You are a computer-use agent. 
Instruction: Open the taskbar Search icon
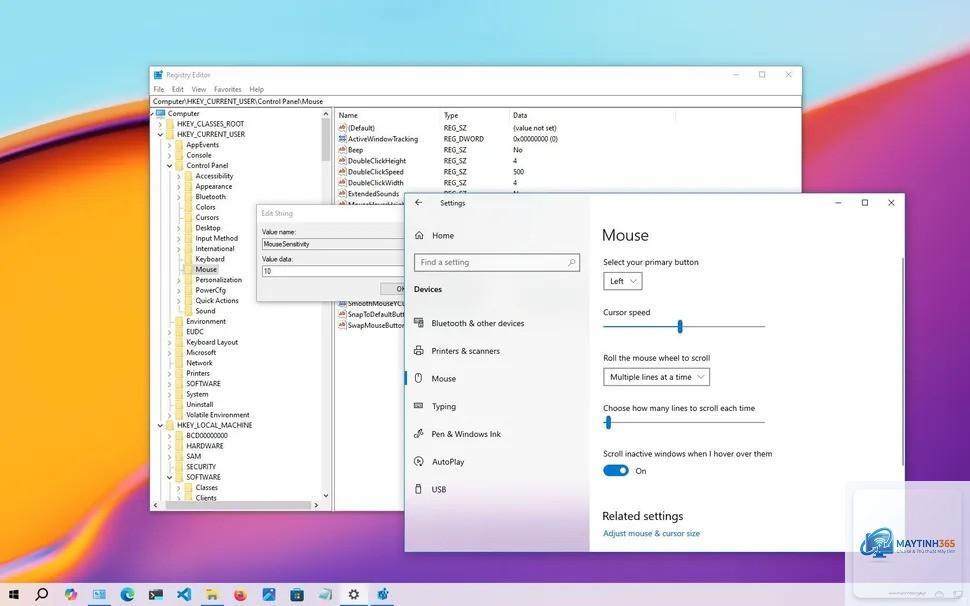[41, 594]
